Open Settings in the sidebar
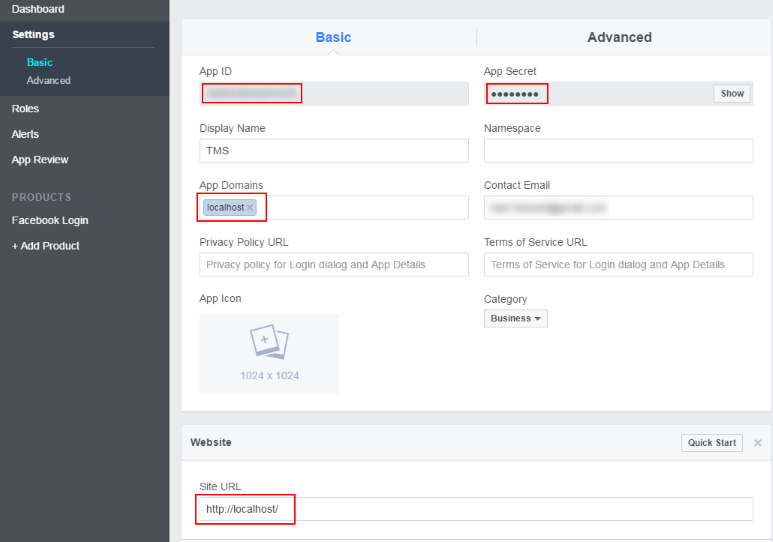 pos(34,35)
